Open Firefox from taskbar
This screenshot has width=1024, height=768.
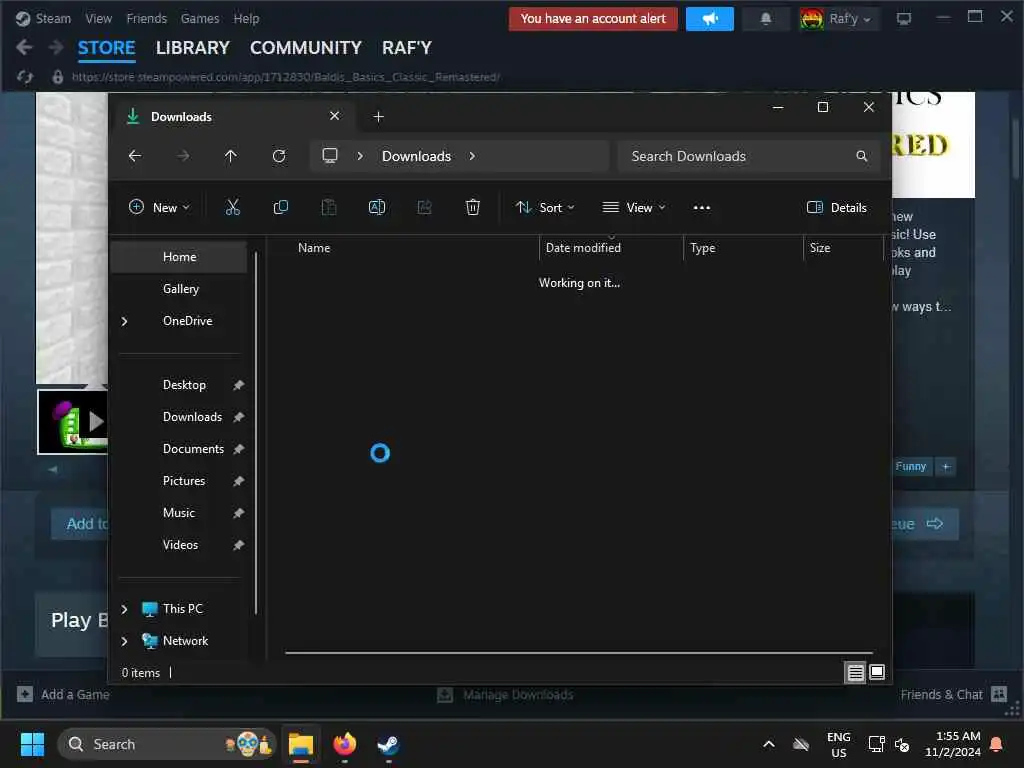pyautogui.click(x=345, y=744)
